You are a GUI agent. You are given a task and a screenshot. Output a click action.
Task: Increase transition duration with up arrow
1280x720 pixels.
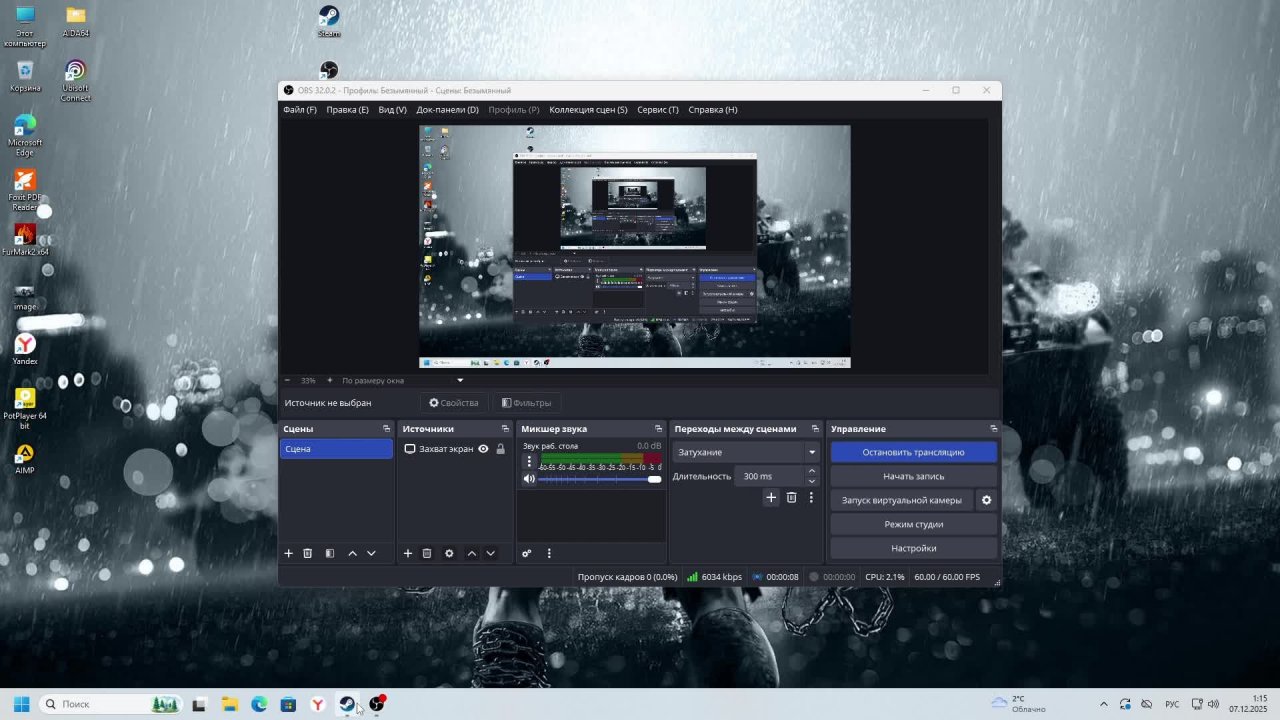click(x=811, y=471)
